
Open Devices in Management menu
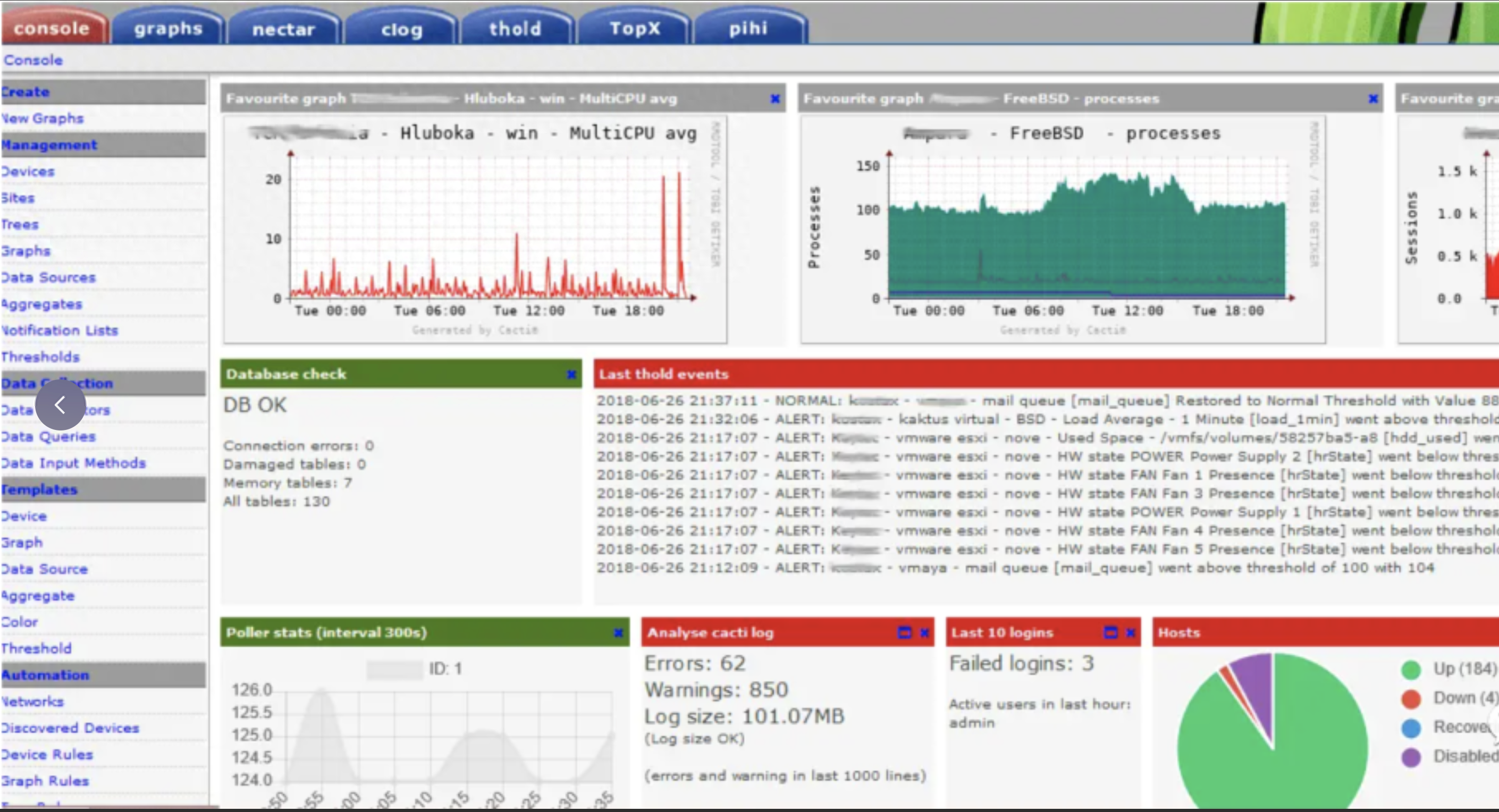click(x=28, y=172)
